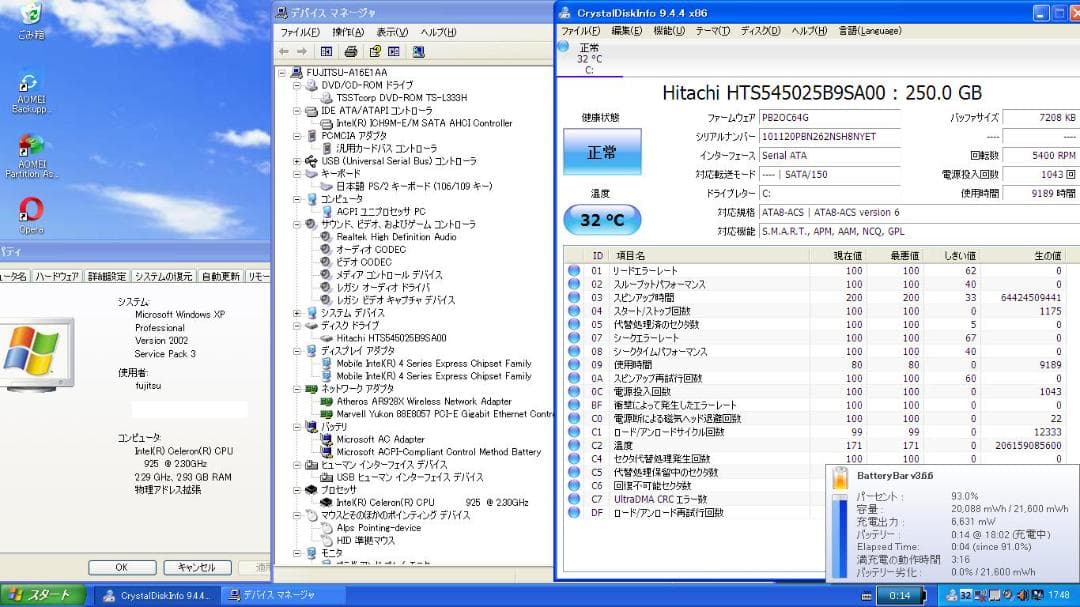Click the Print icon in Device Manager toolbar
This screenshot has width=1080, height=607.
point(352,51)
